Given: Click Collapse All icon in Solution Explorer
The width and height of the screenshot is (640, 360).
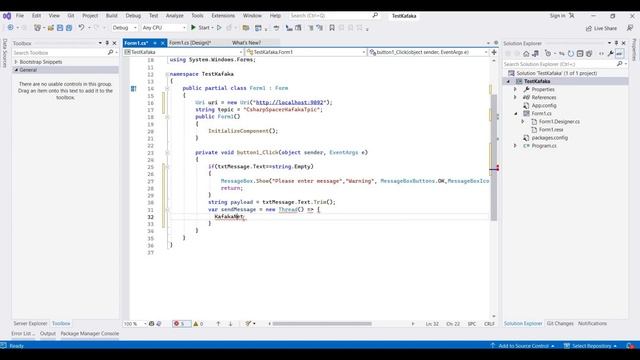Looking at the screenshot, I should (x=580, y=53).
